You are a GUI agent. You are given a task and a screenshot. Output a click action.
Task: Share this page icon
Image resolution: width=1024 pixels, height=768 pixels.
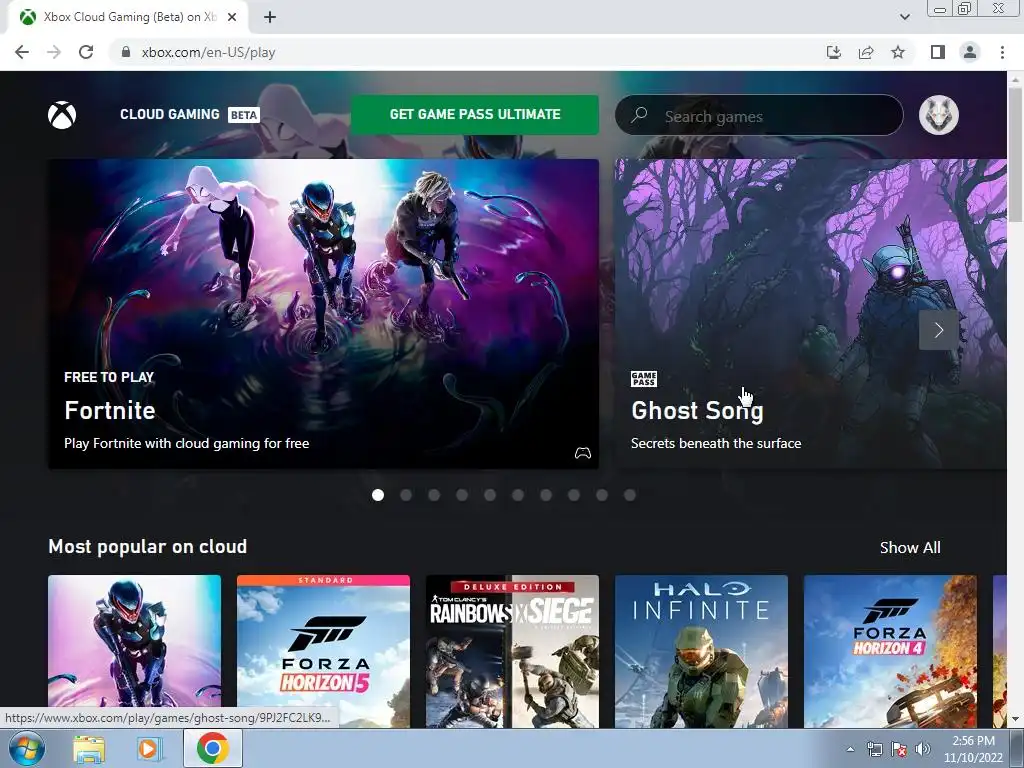[x=866, y=52]
